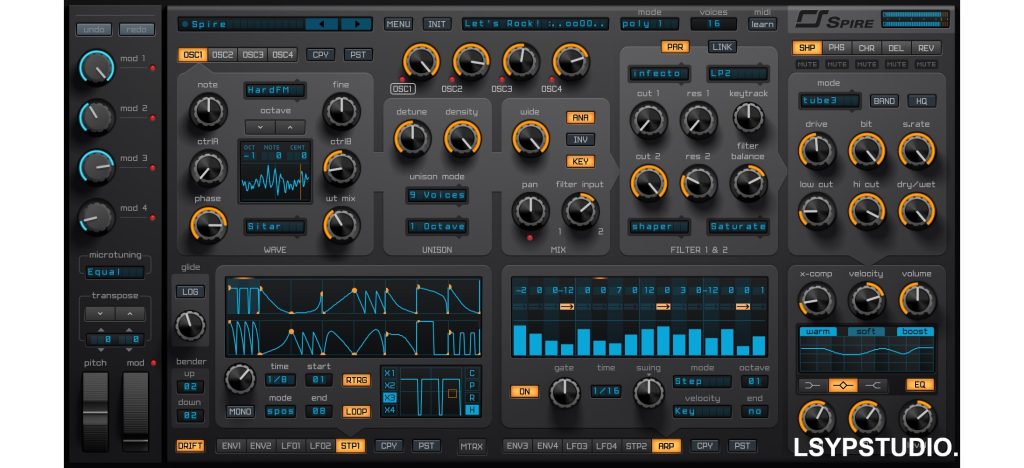The height and width of the screenshot is (468, 1024).
Task: Open the ENV1 modulation tab
Action: pos(231,446)
